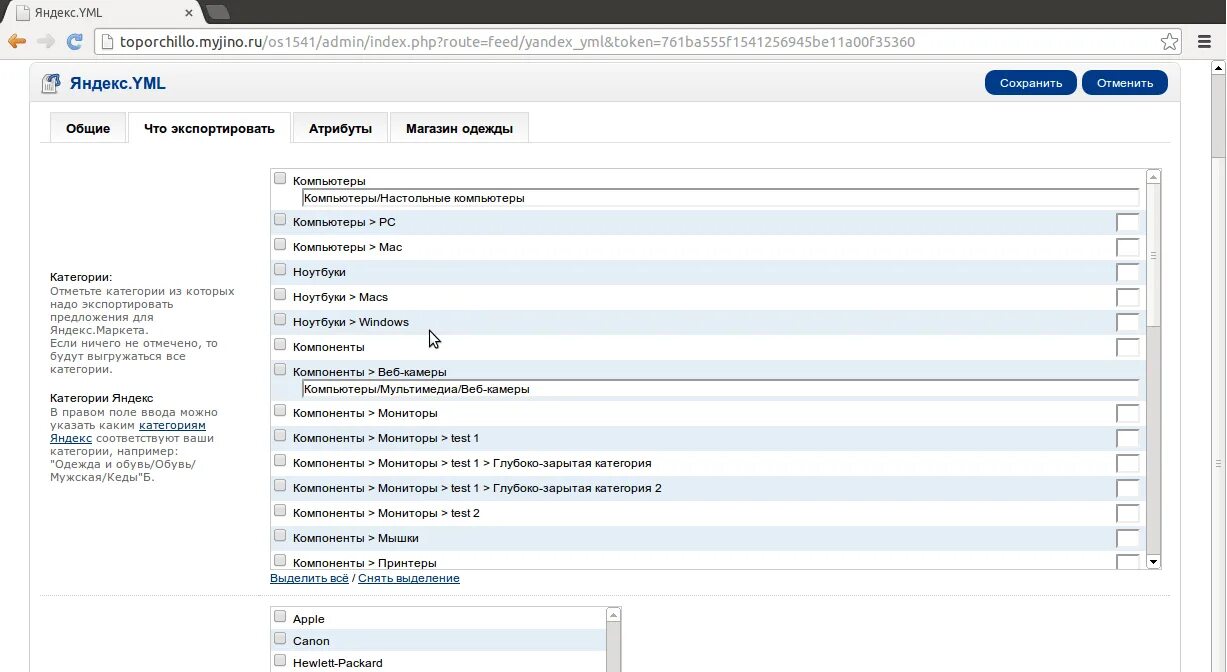
Task: Switch to the Магазин одежды tab
Action: click(459, 128)
